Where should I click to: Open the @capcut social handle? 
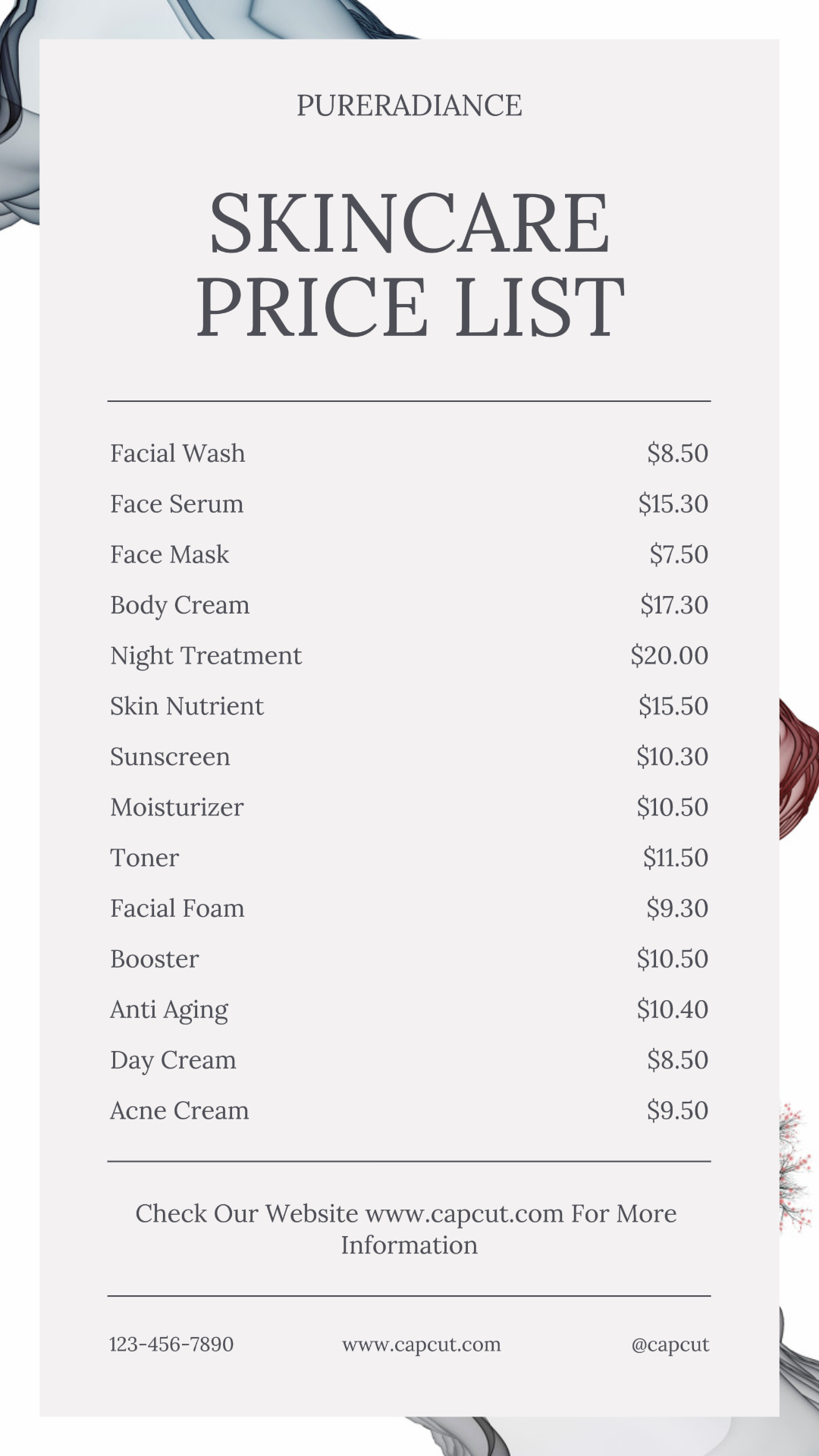(x=670, y=1345)
